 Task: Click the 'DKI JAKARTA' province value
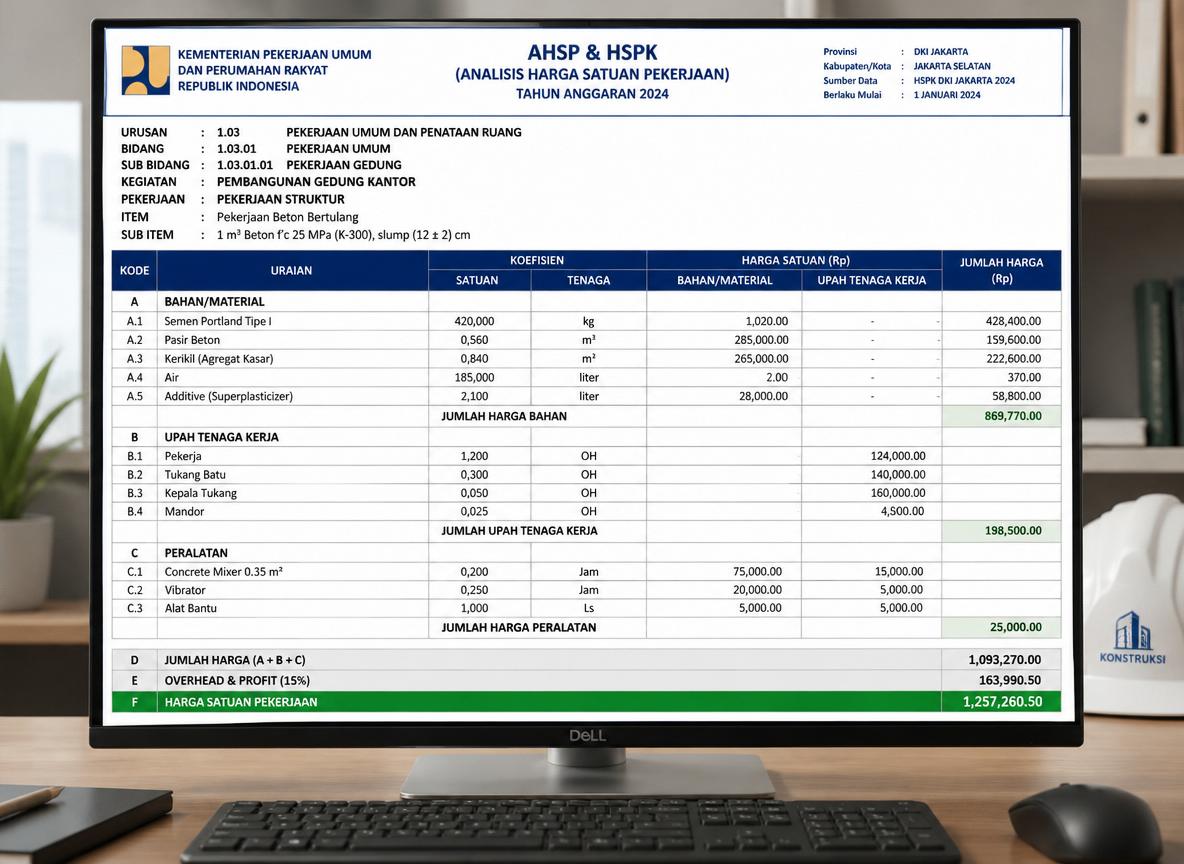click(x=940, y=51)
